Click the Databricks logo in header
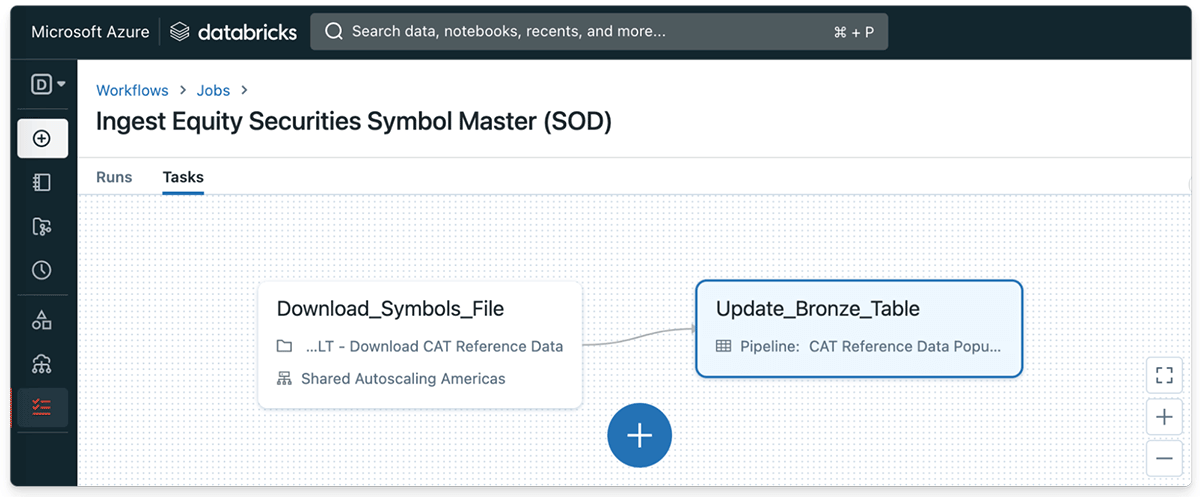1200x497 pixels. [234, 32]
